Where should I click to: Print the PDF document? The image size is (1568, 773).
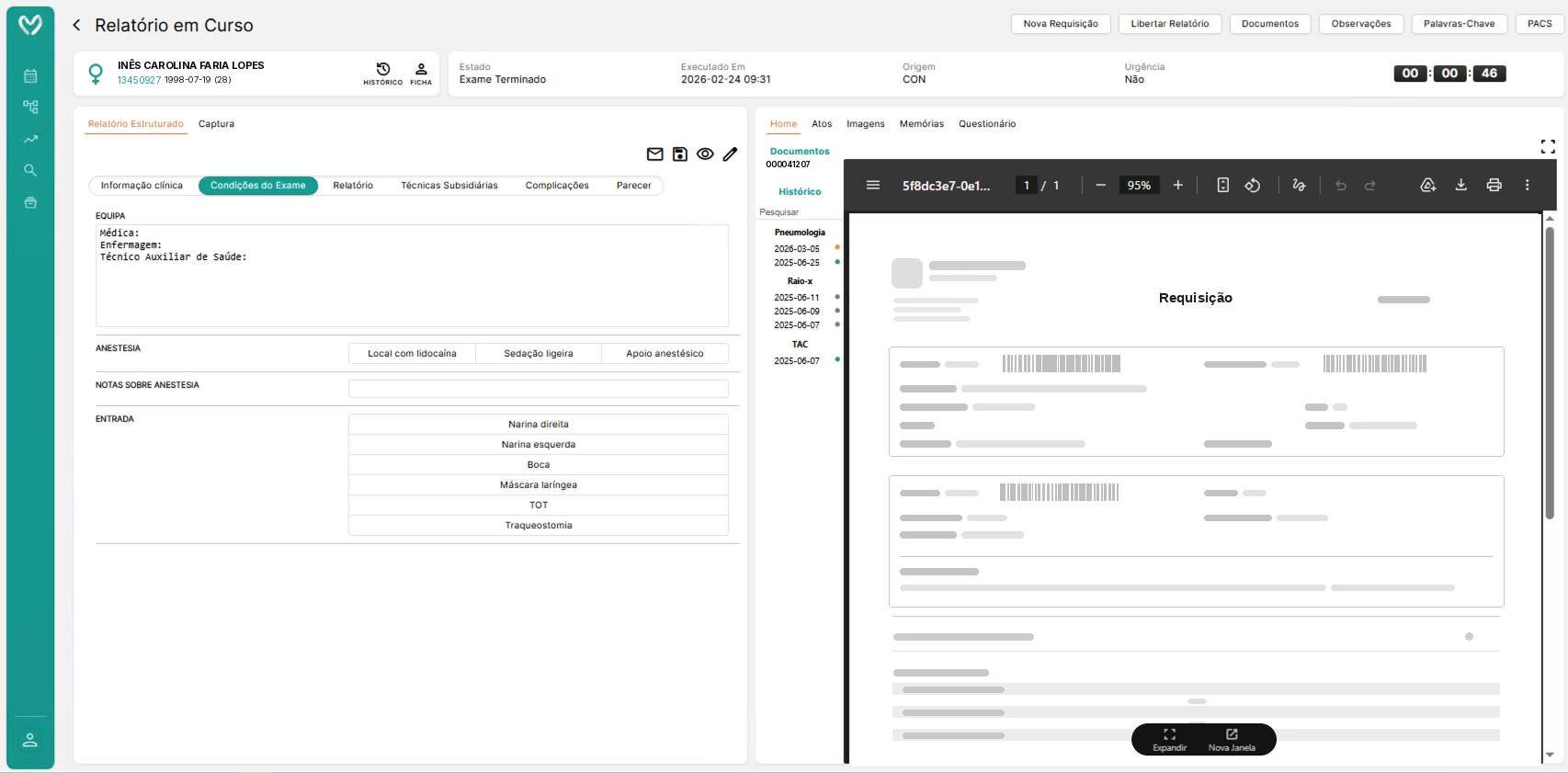1494,185
